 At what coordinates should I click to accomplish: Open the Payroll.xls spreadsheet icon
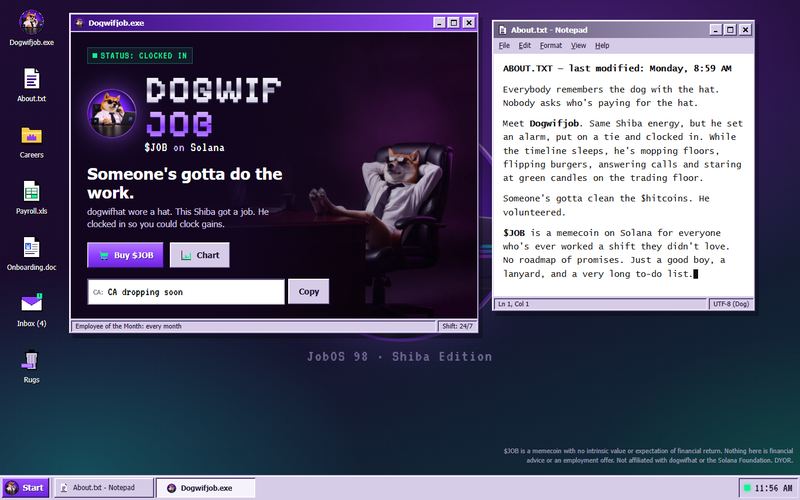pos(31,197)
